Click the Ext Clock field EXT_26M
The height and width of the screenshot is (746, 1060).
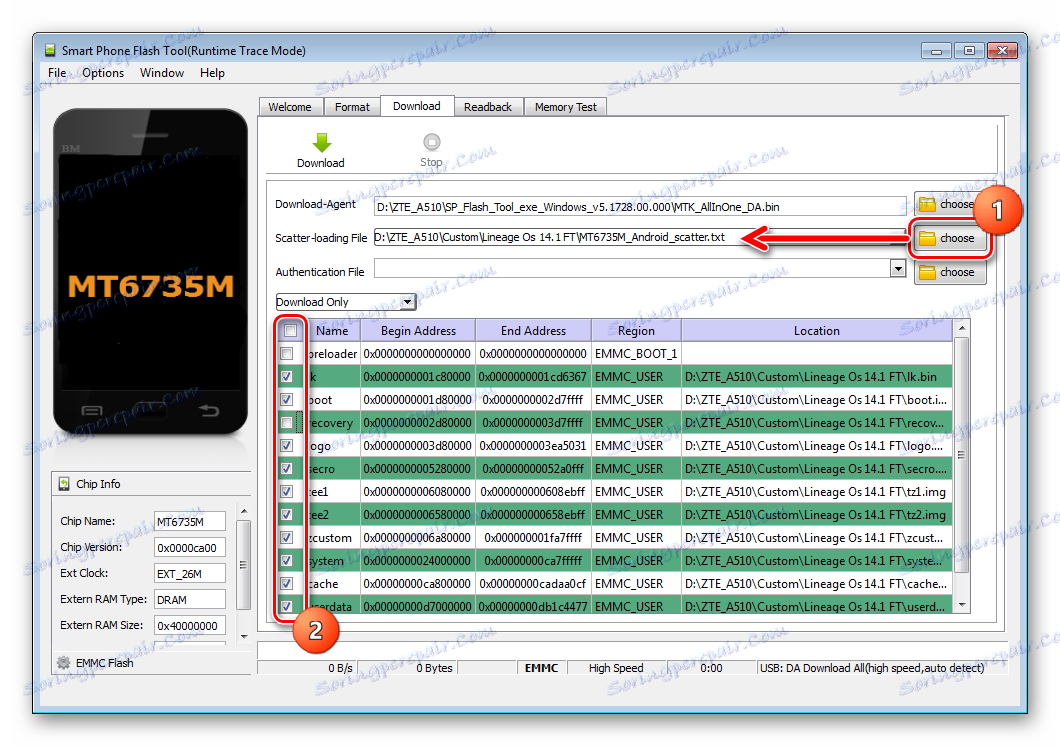[189, 574]
